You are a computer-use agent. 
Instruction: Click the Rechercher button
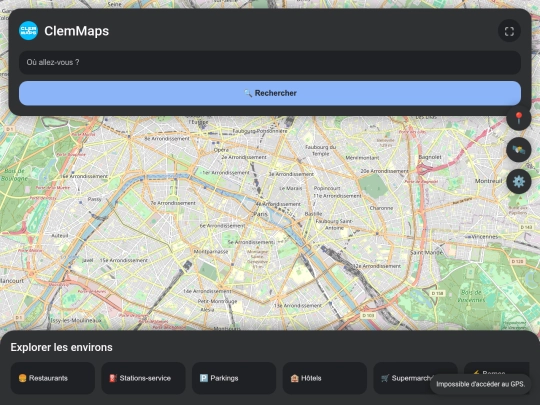pos(270,93)
